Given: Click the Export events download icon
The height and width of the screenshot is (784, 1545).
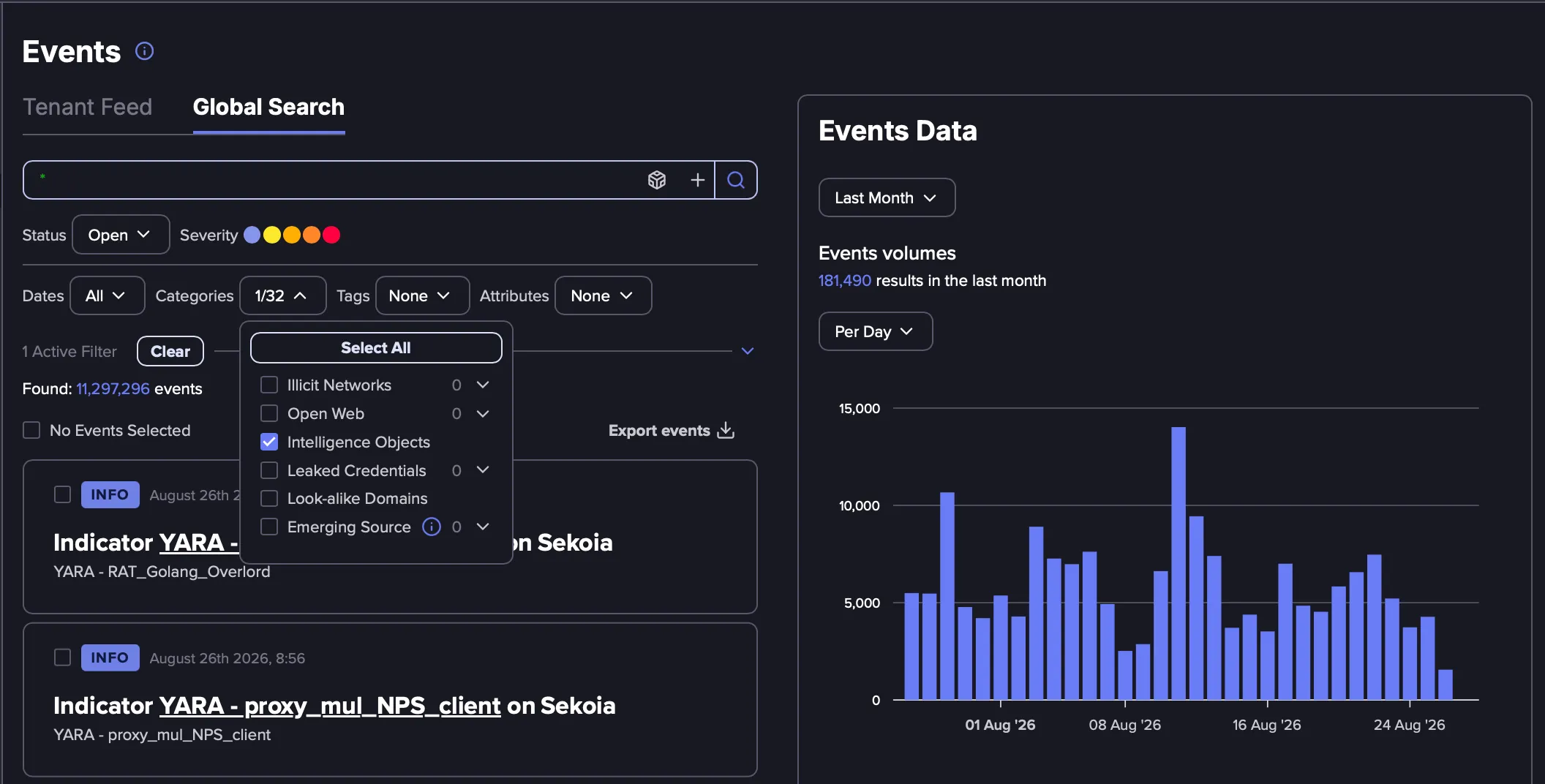Looking at the screenshot, I should pos(726,430).
